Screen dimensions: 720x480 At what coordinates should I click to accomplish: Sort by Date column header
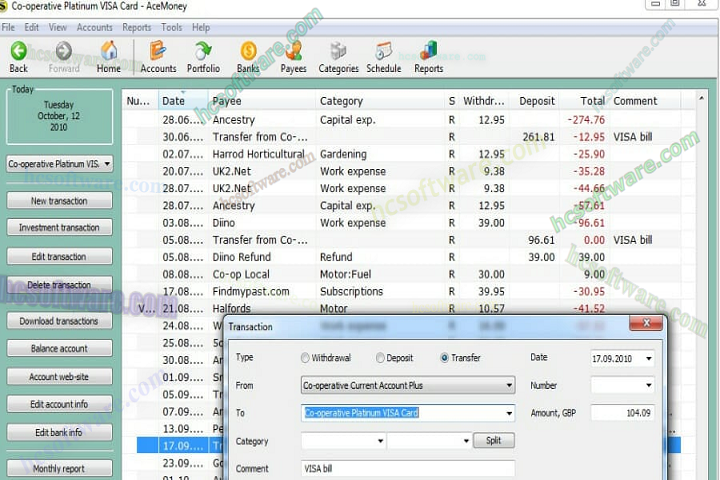183,101
